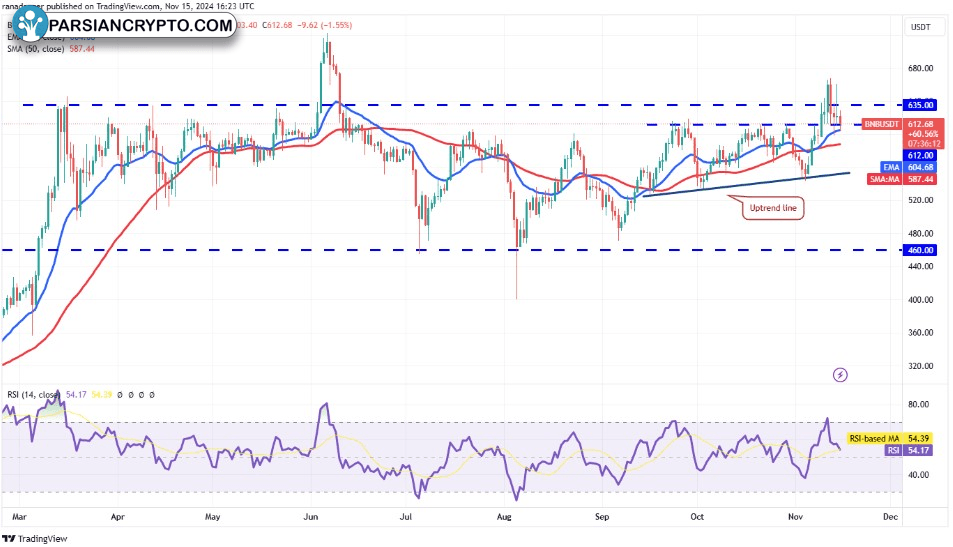The width and height of the screenshot is (953, 547).
Task: Select the BNBUSDT price label
Action: (x=881, y=124)
